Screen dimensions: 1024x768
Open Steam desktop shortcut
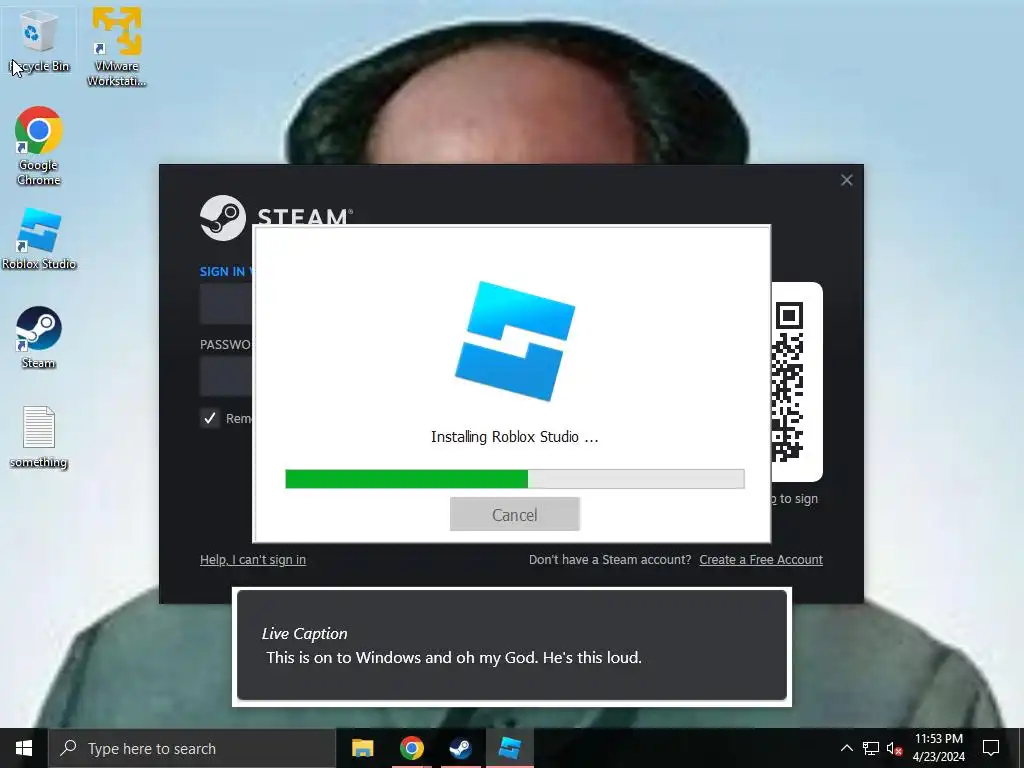pyautogui.click(x=39, y=337)
